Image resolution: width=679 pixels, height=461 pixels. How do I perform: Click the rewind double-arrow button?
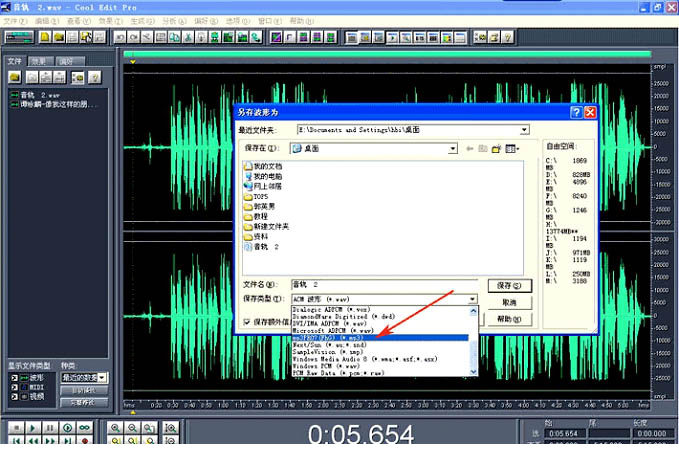(x=33, y=440)
